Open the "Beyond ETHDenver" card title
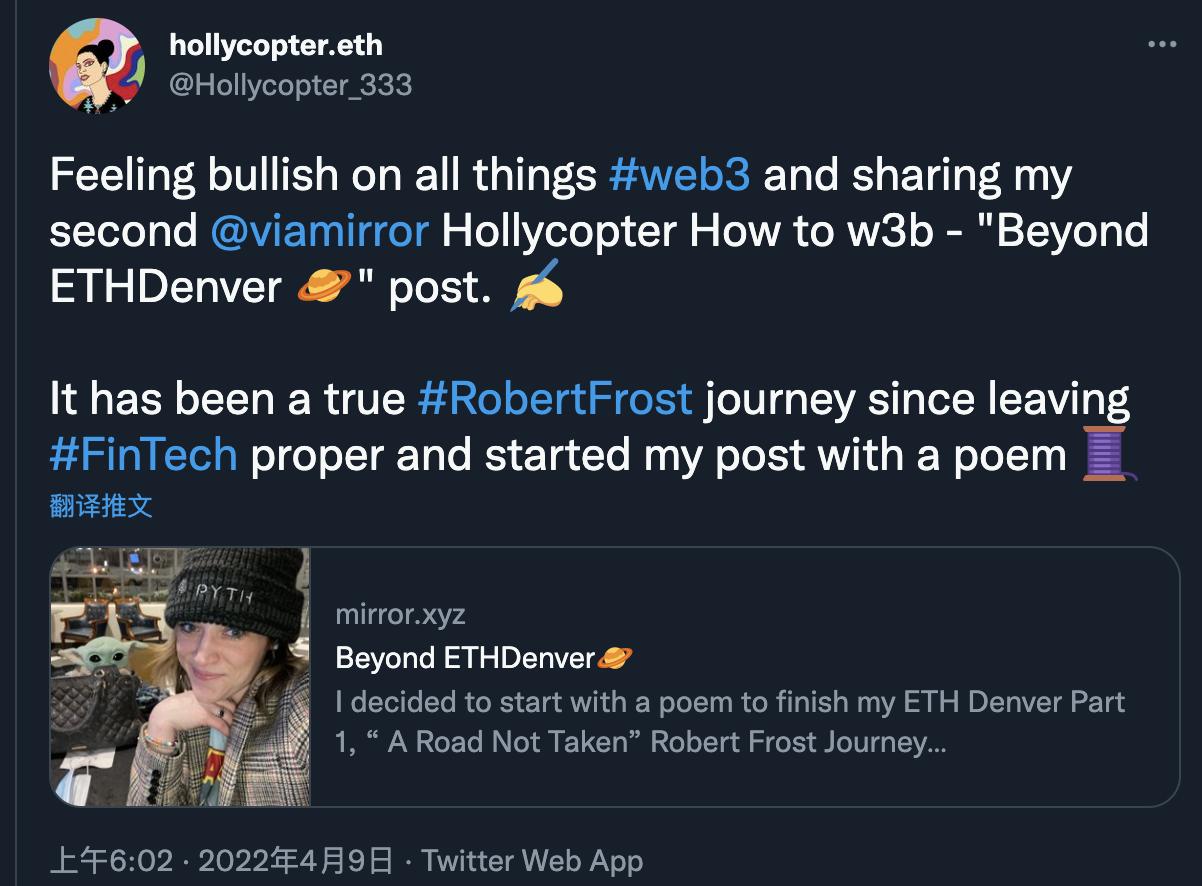Screen dimensions: 1202x886 (x=465, y=658)
